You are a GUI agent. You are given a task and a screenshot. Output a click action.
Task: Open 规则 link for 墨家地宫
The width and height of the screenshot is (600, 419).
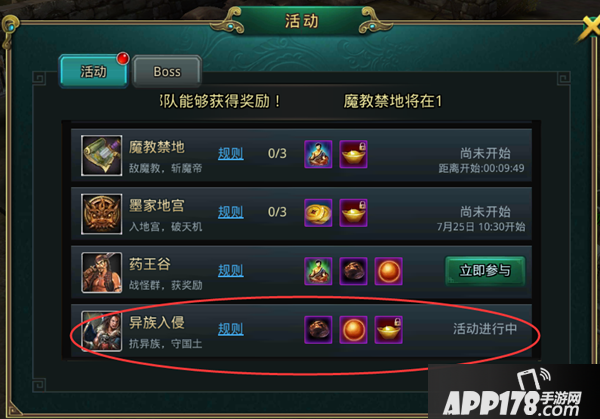pyautogui.click(x=231, y=212)
